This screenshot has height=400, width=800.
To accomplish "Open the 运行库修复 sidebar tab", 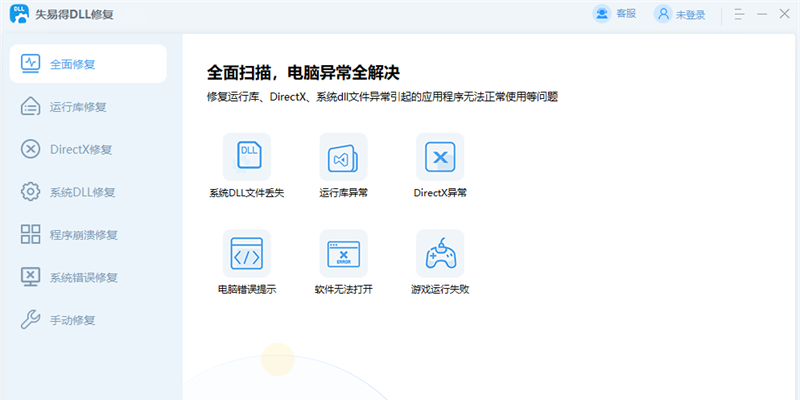I will pyautogui.click(x=88, y=107).
